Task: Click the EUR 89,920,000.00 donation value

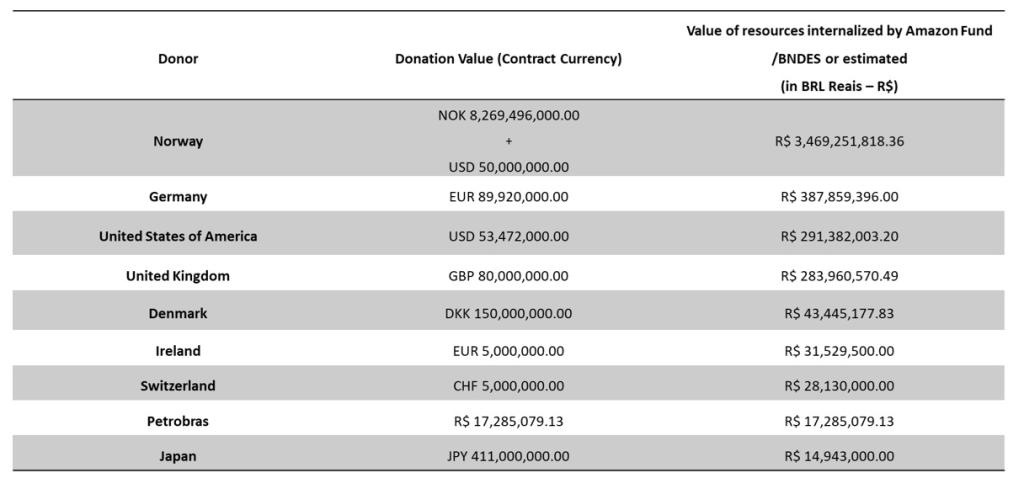Action: click(508, 197)
